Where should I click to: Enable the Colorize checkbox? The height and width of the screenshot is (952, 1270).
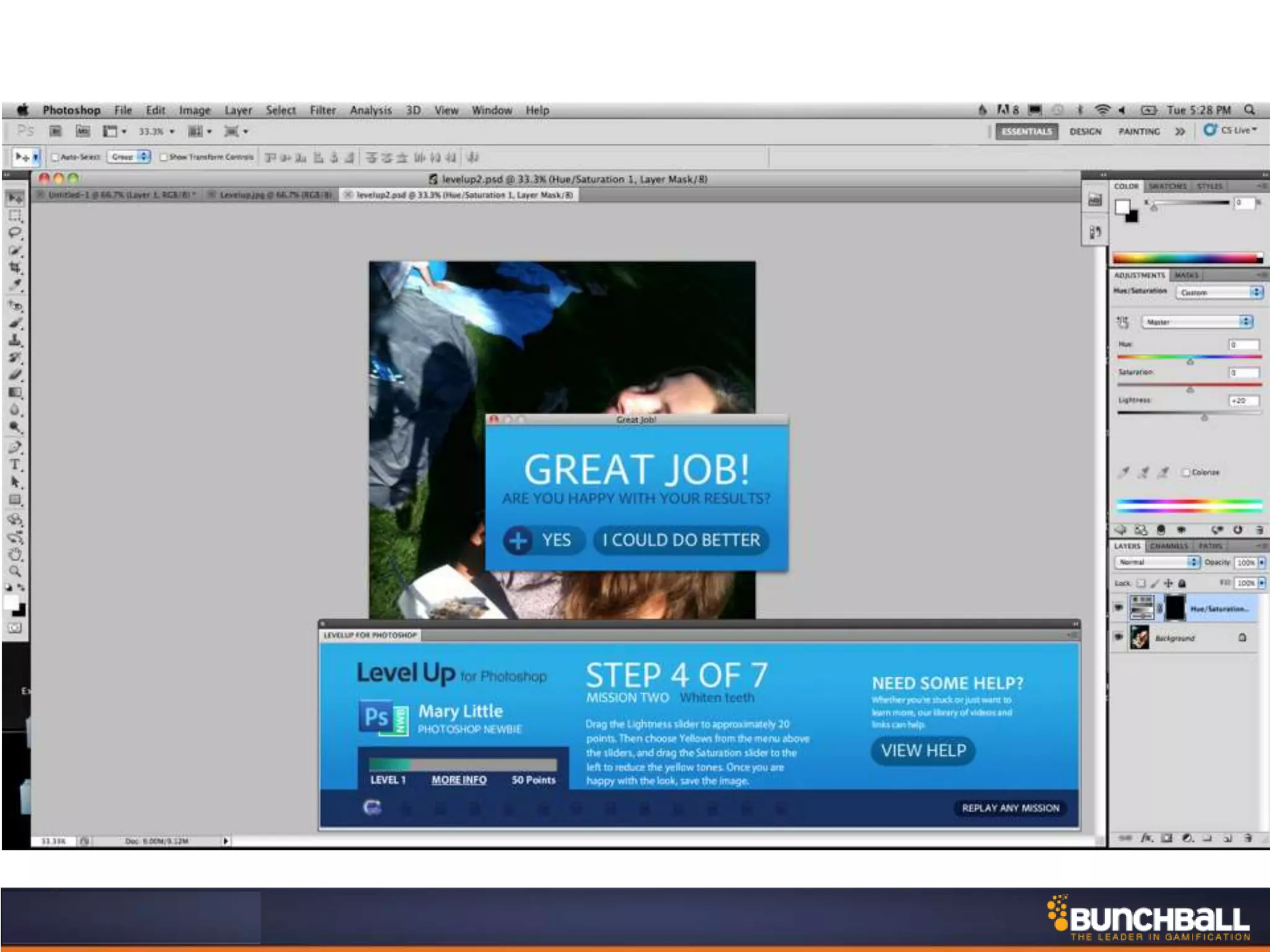coord(1186,472)
